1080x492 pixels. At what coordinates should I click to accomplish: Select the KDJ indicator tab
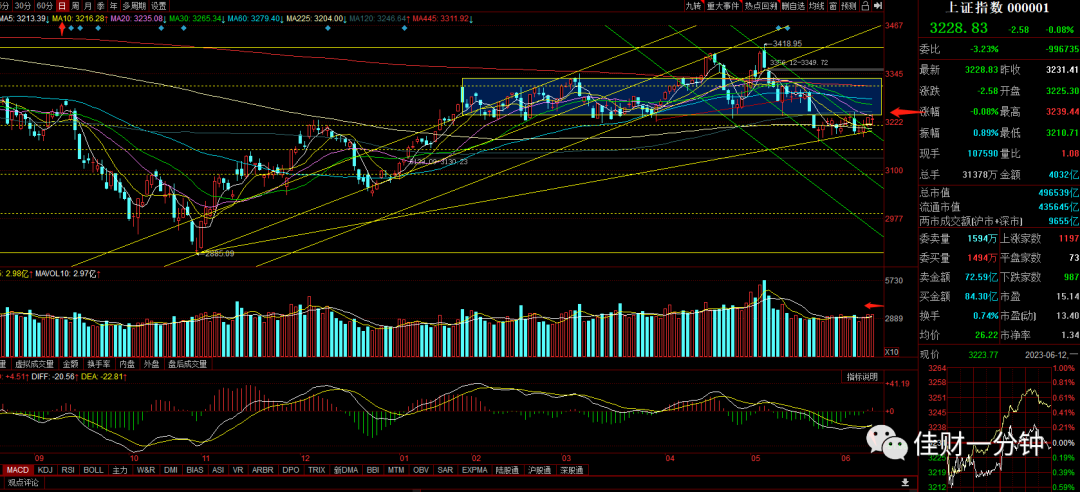(x=45, y=470)
